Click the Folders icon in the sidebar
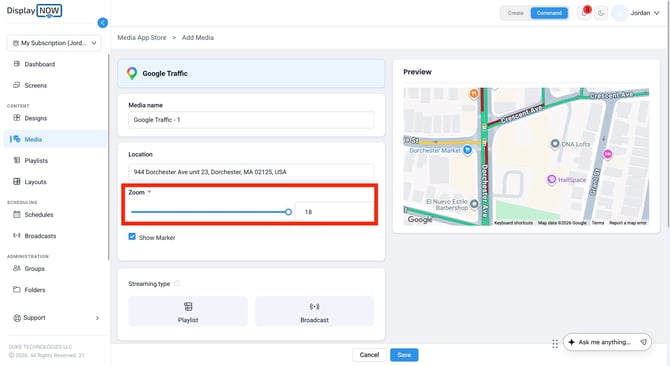Viewport: 670px width, 366px height. [17, 289]
